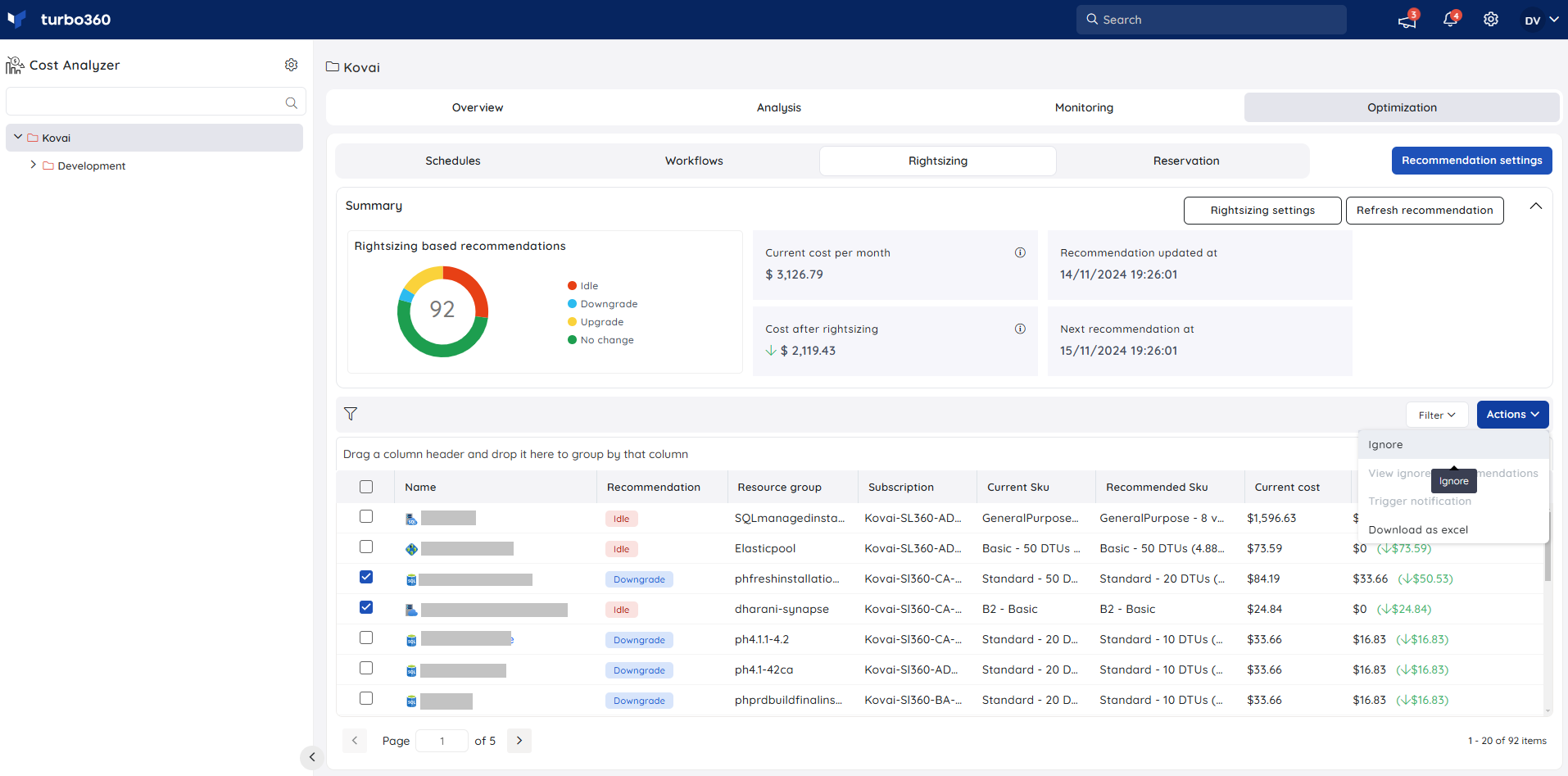Click the No change legend entry
Viewport: 1568px width, 776px height.
point(600,340)
